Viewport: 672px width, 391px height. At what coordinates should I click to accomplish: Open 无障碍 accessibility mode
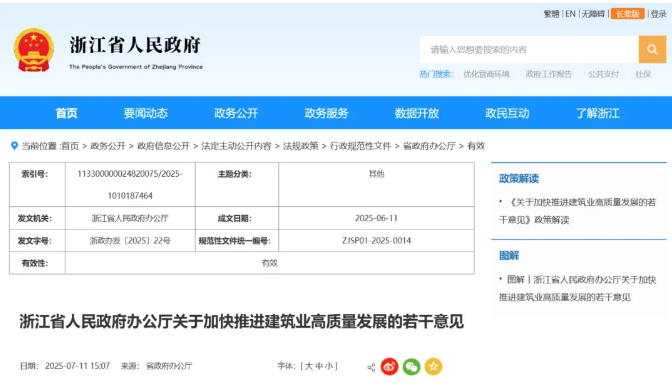(x=593, y=14)
